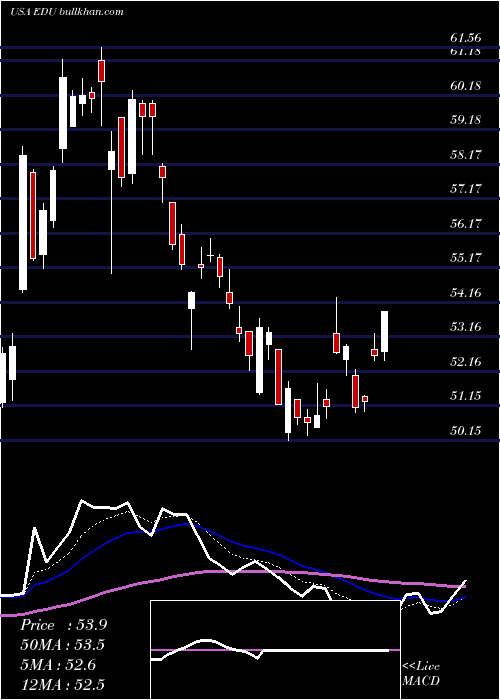Click the 'Price : 53.9' readout
This screenshot has height=700, width=500.
pyautogui.click(x=63, y=625)
